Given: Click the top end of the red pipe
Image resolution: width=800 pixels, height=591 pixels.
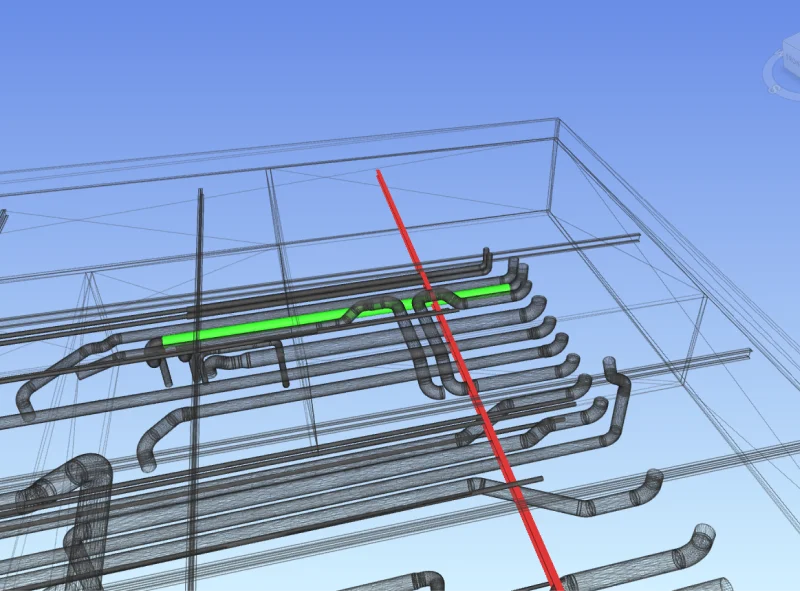Looking at the screenshot, I should tap(379, 173).
